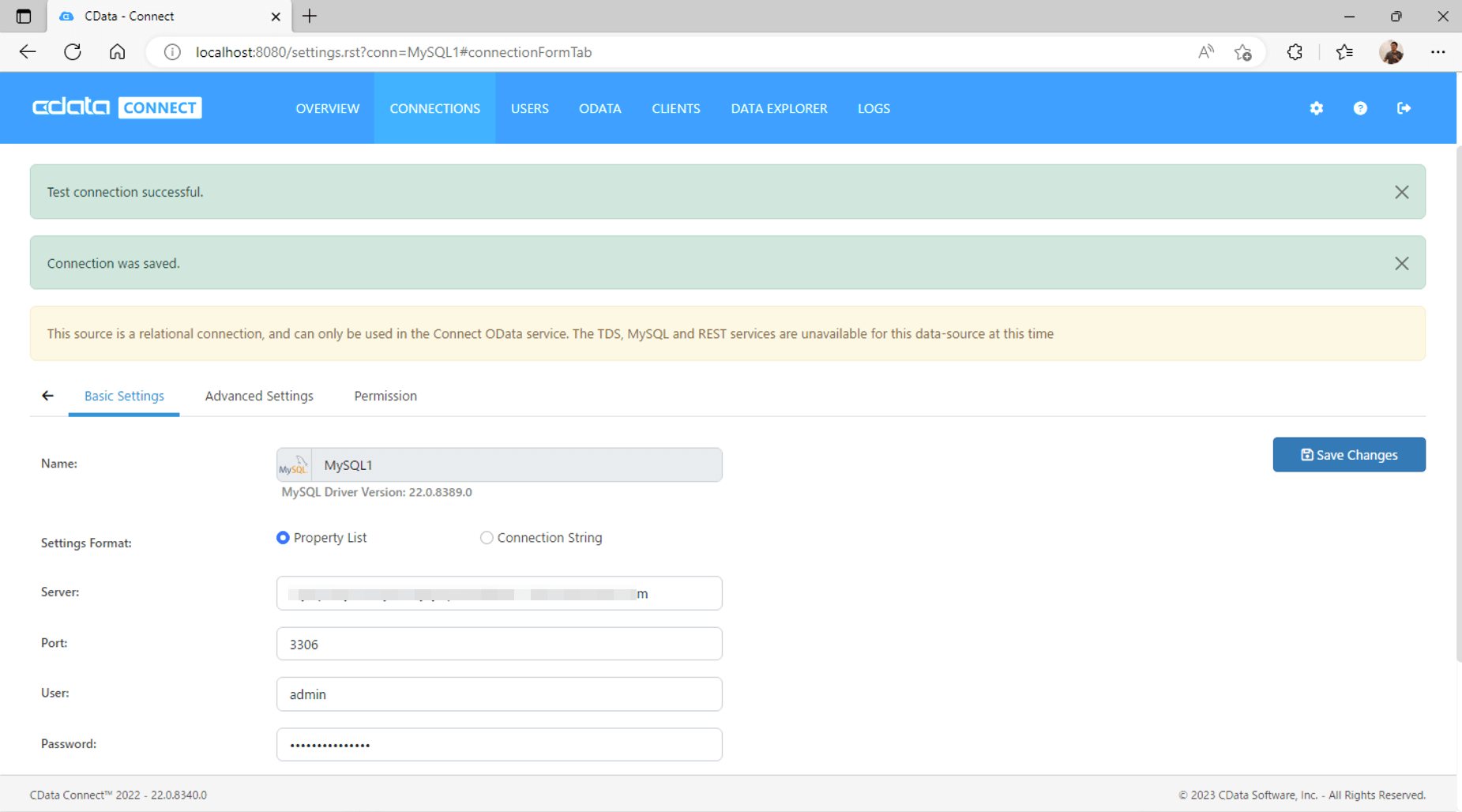1462x812 pixels.
Task: Open the ODATA navigation item
Action: pos(600,108)
